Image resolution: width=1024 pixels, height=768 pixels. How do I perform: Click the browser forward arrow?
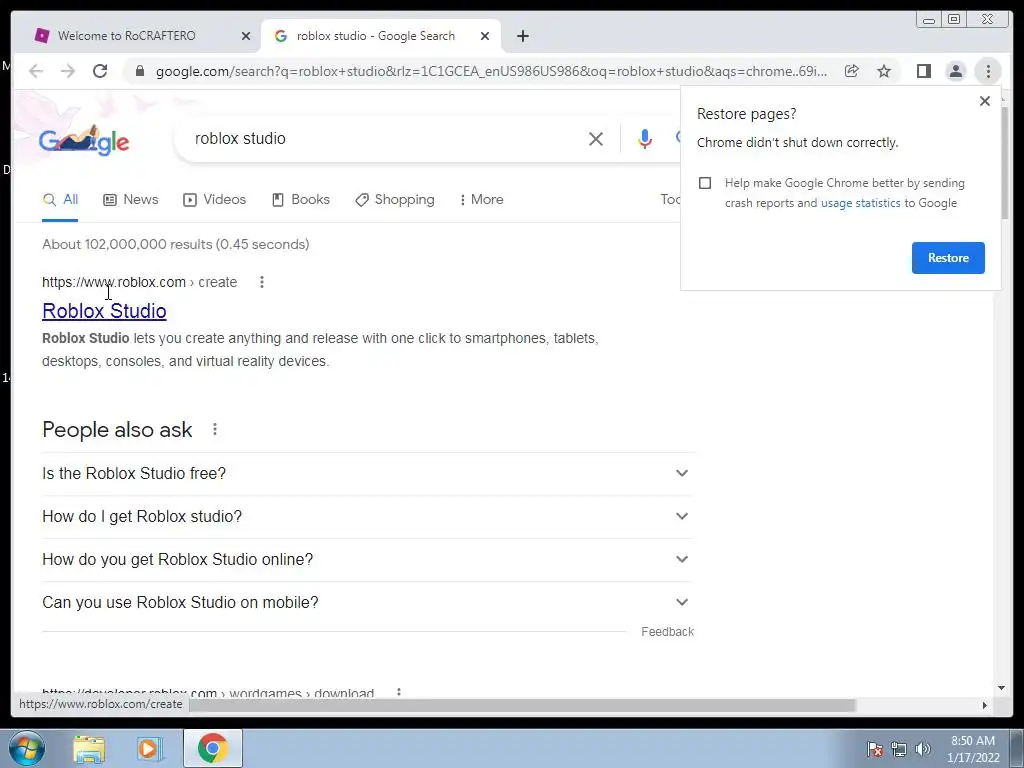coord(68,71)
